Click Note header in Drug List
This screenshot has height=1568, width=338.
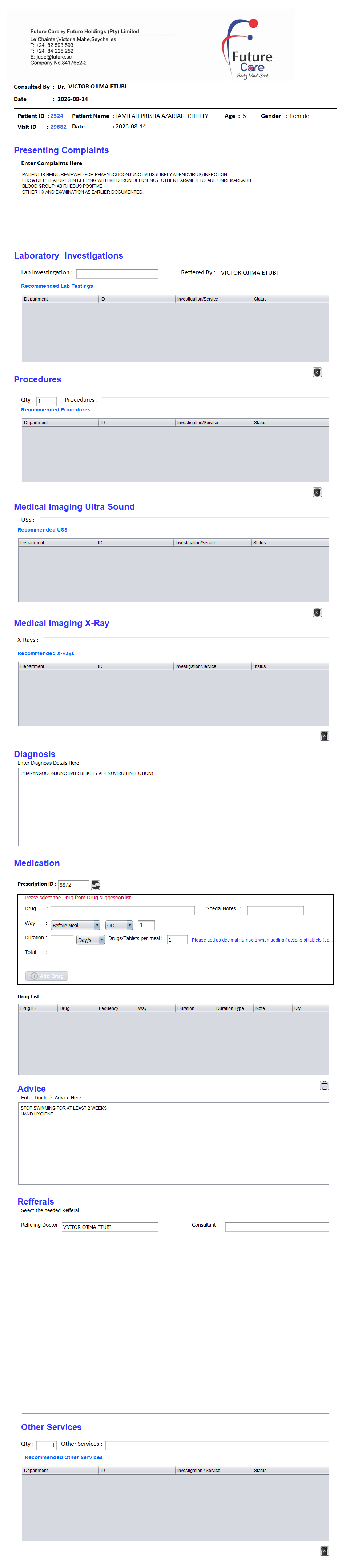(x=272, y=1008)
